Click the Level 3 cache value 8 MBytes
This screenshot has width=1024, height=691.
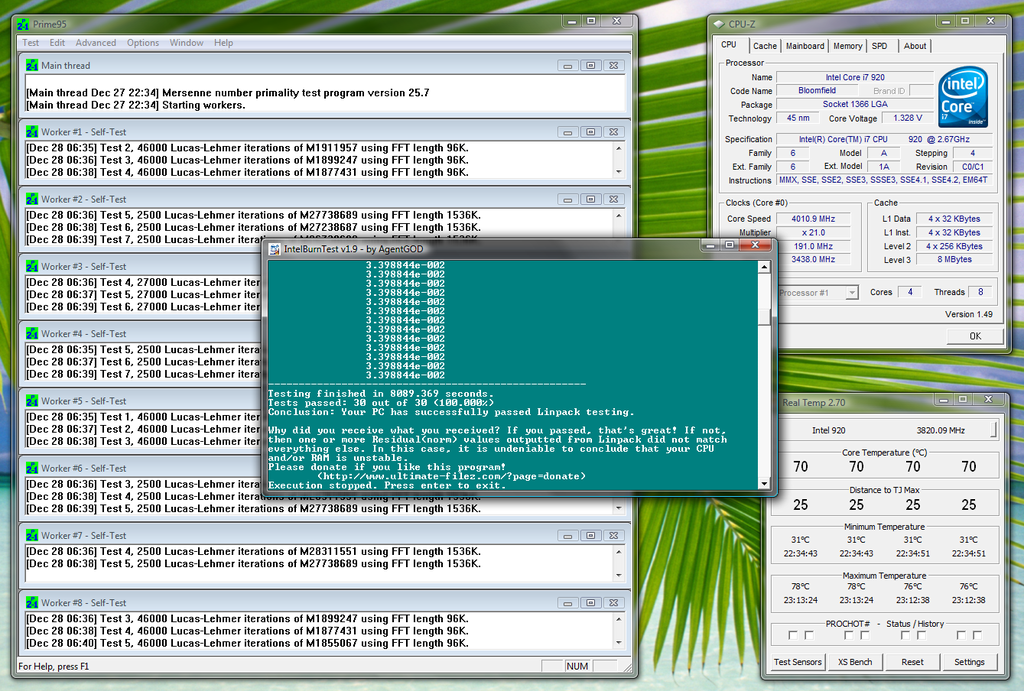tap(954, 259)
